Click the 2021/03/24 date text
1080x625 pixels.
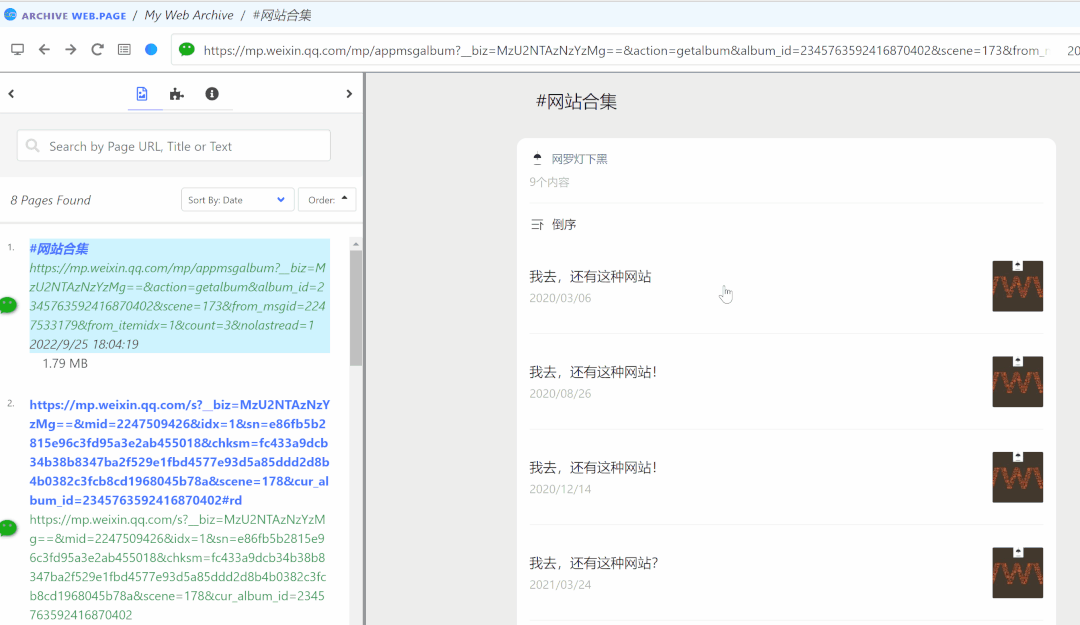pos(560,584)
